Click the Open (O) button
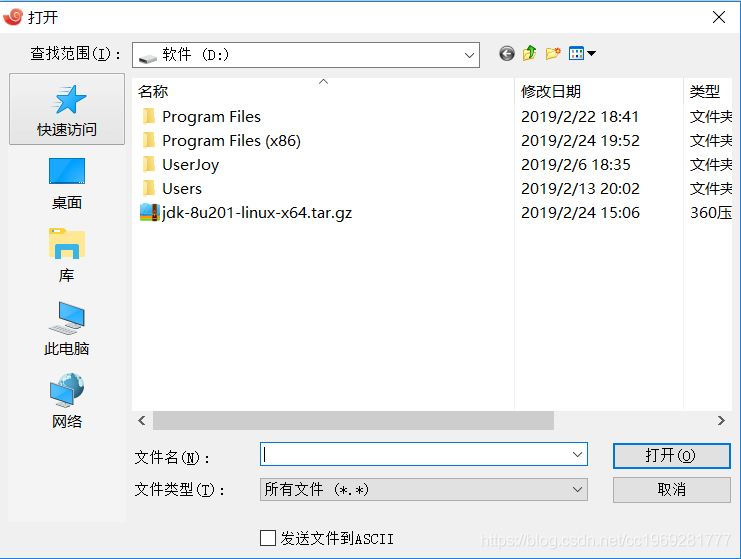Image resolution: width=741 pixels, height=559 pixels. pos(672,456)
